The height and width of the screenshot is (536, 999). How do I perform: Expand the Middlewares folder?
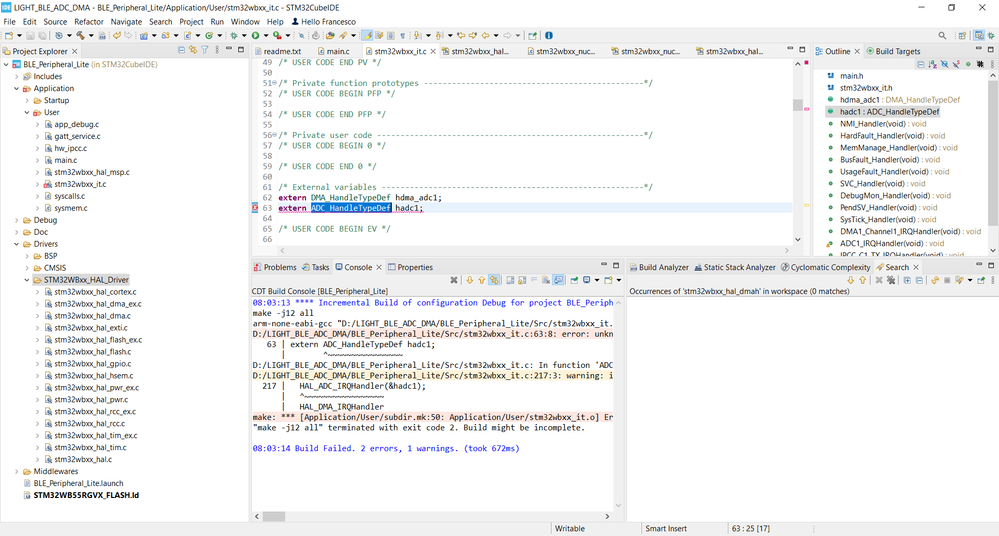(16, 471)
